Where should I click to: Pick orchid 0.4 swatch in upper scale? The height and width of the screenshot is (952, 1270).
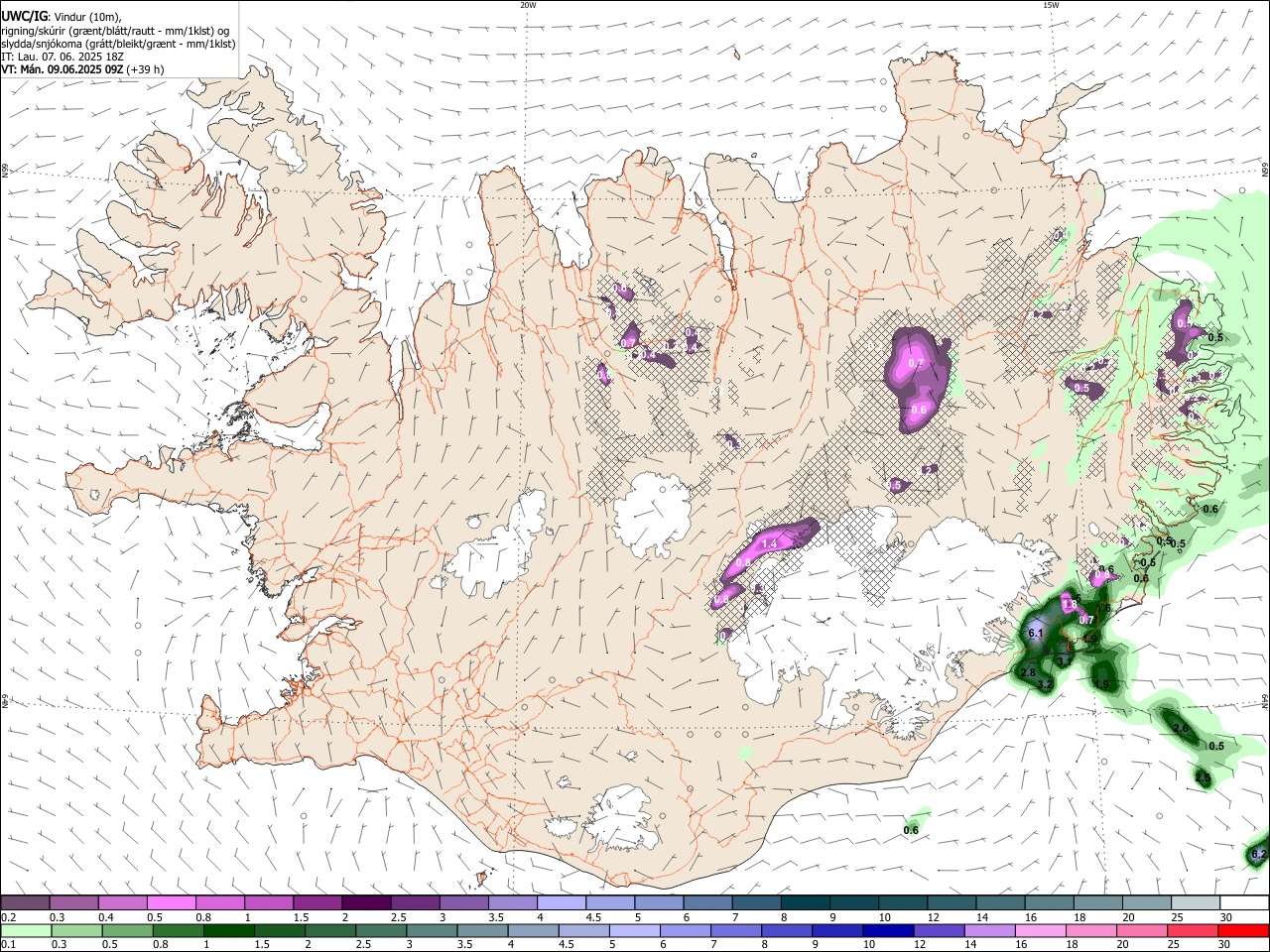coord(122,903)
